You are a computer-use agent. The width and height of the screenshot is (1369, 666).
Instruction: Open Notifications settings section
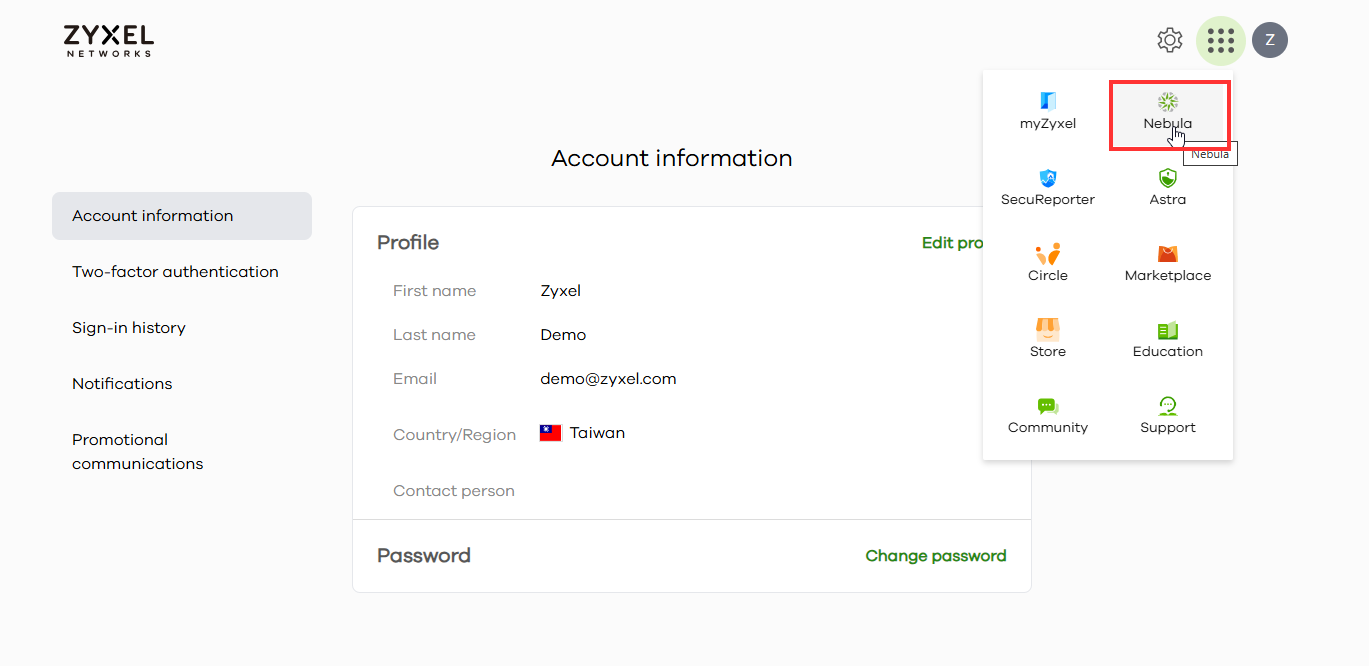point(122,384)
